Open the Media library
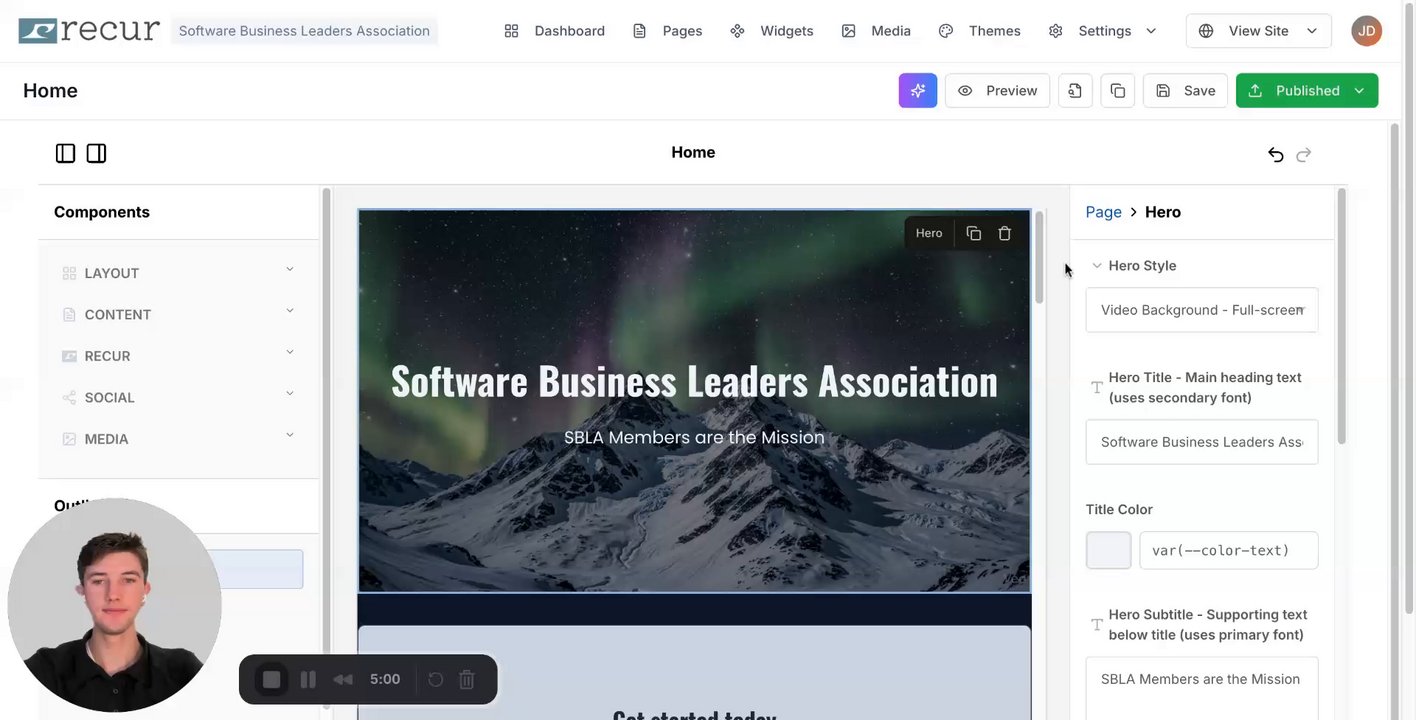 (876, 31)
